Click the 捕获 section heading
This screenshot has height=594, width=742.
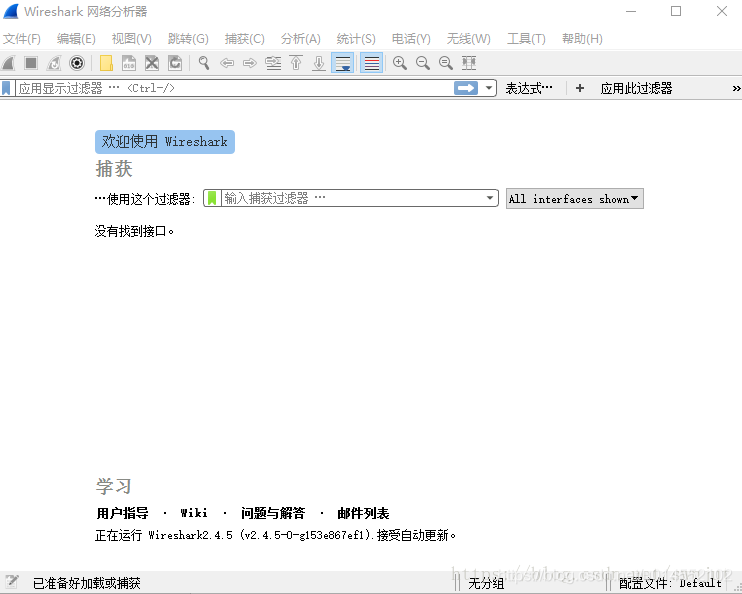click(114, 168)
